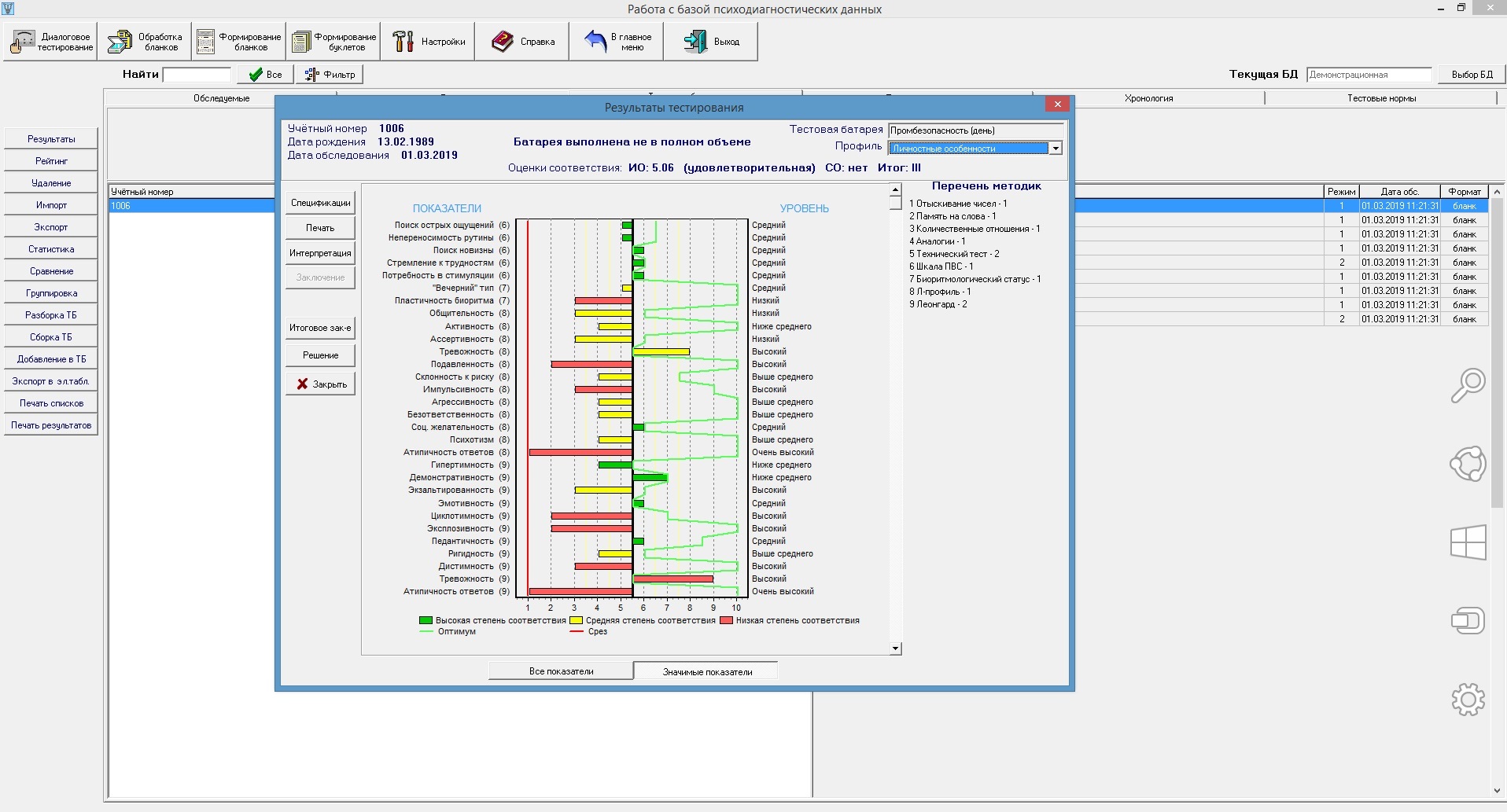Click the Windows Start charm icon
Screen dimensions: 1507x812
tap(1468, 542)
